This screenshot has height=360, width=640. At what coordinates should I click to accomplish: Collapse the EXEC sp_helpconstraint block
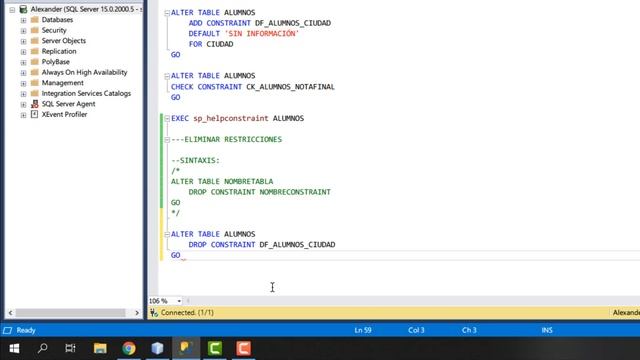click(x=167, y=119)
